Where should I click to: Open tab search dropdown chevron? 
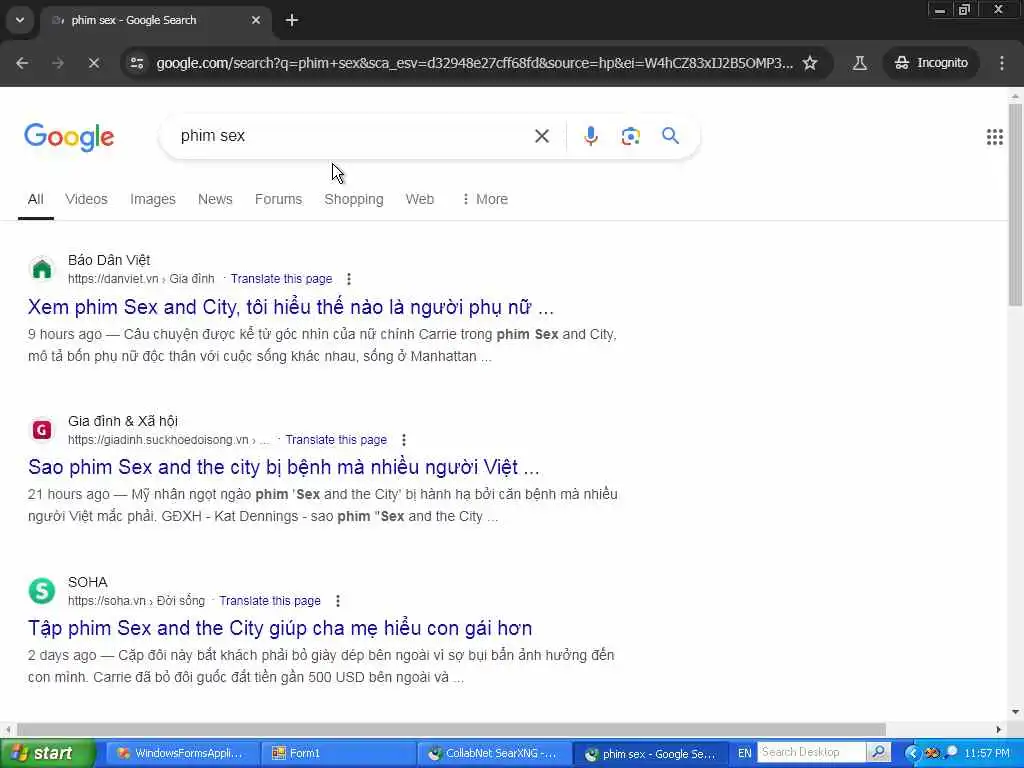(x=20, y=20)
